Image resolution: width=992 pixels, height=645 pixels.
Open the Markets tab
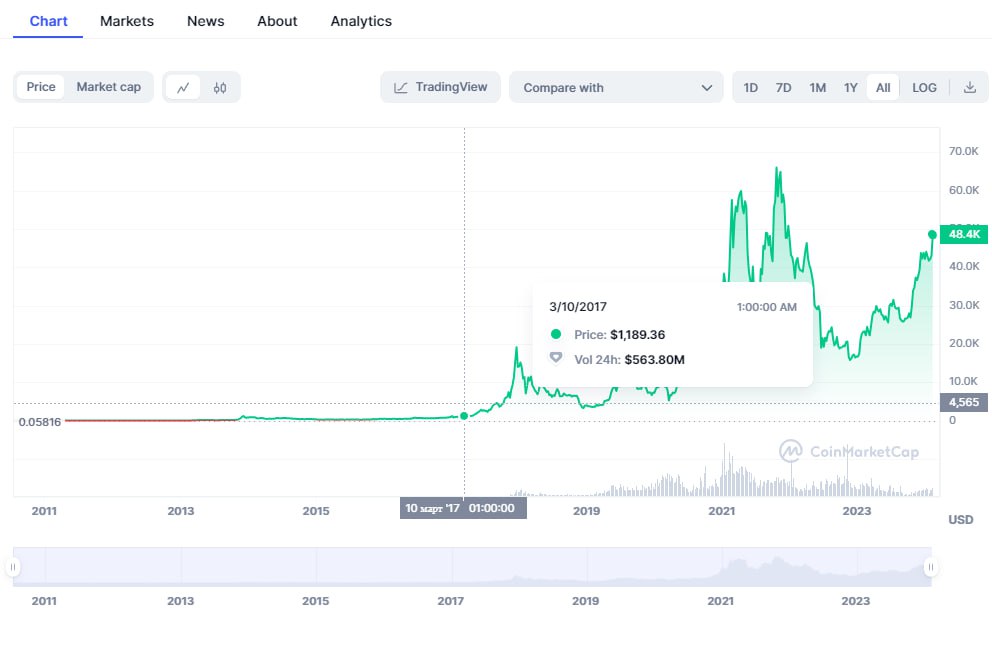(127, 22)
